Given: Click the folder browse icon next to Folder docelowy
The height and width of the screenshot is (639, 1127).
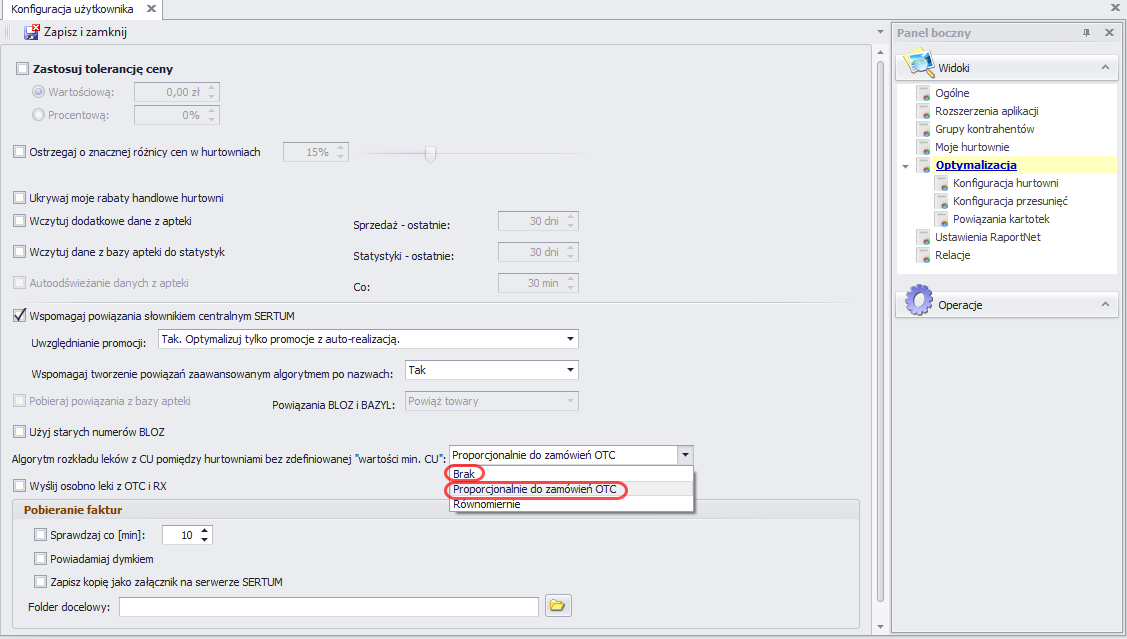Looking at the screenshot, I should (558, 606).
